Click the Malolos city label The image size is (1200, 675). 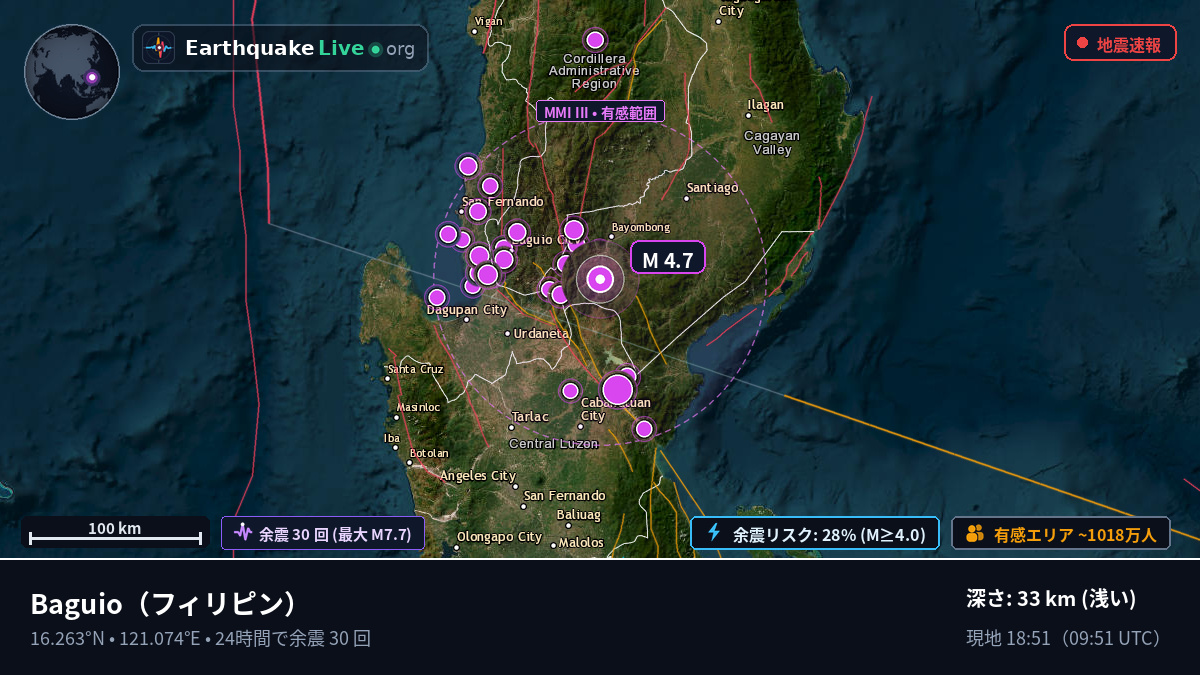[x=582, y=542]
